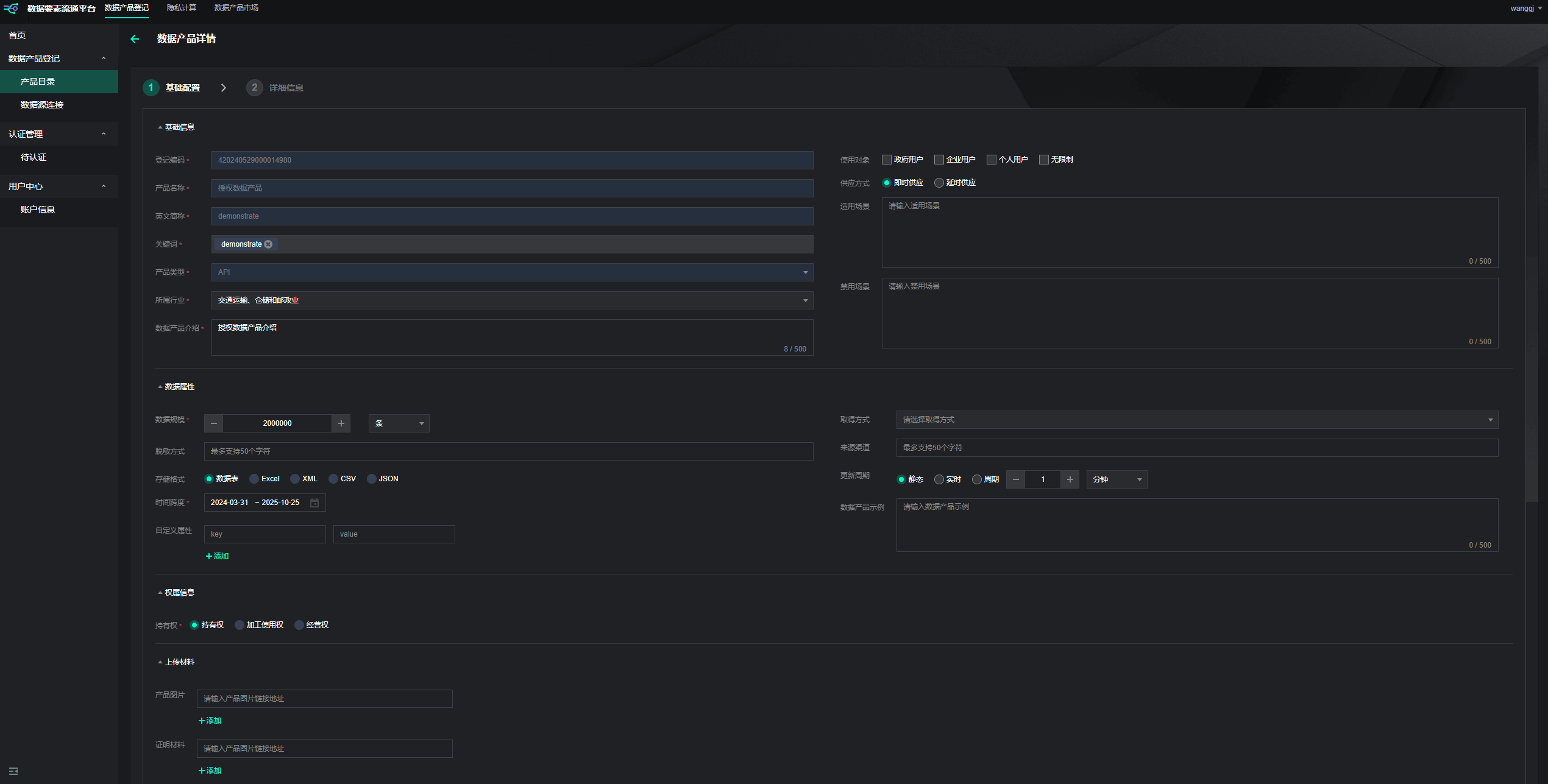Click 添加 under 自定义属性
Image resolution: width=1548 pixels, height=784 pixels.
pos(218,556)
